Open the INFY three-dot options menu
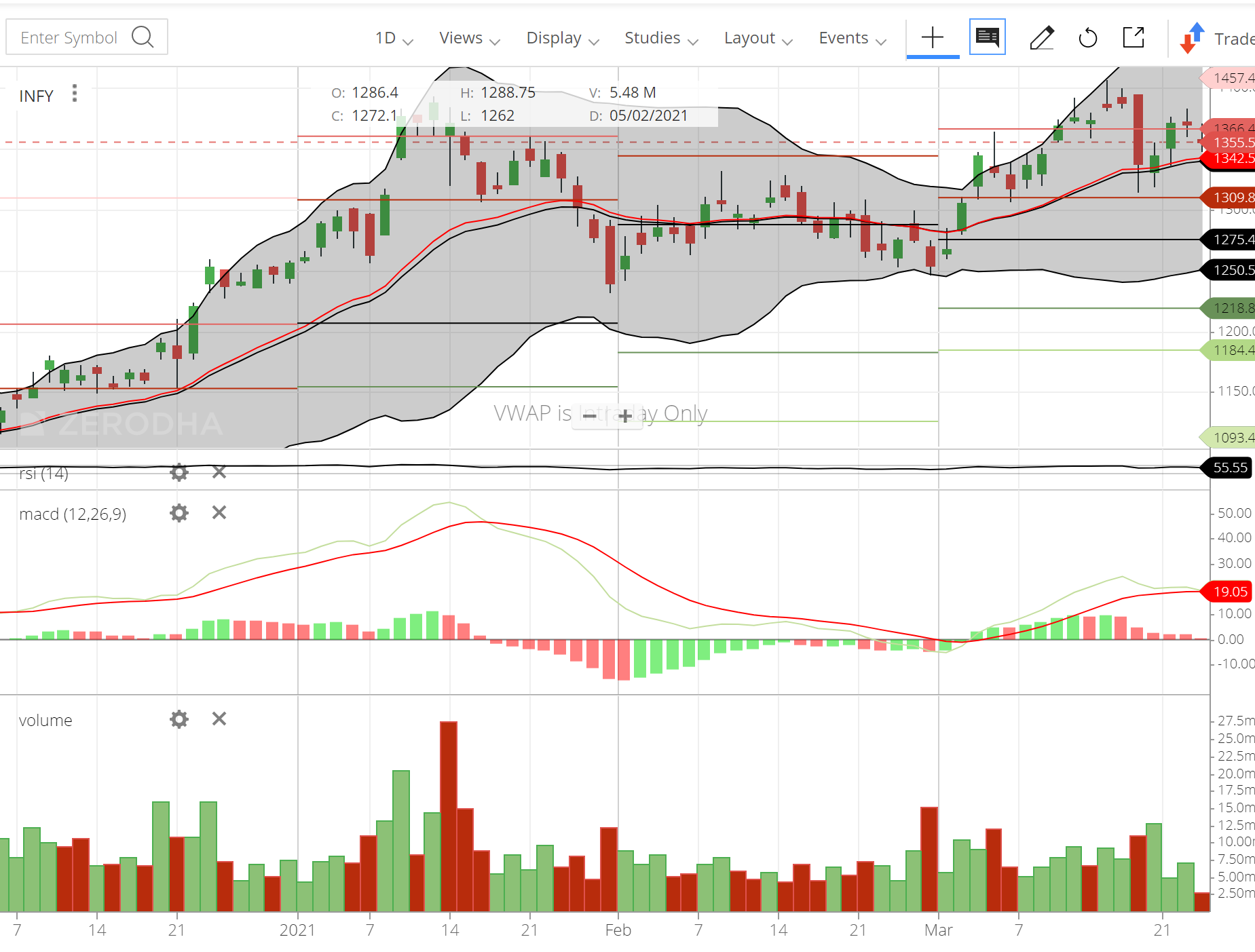 pyautogui.click(x=75, y=93)
